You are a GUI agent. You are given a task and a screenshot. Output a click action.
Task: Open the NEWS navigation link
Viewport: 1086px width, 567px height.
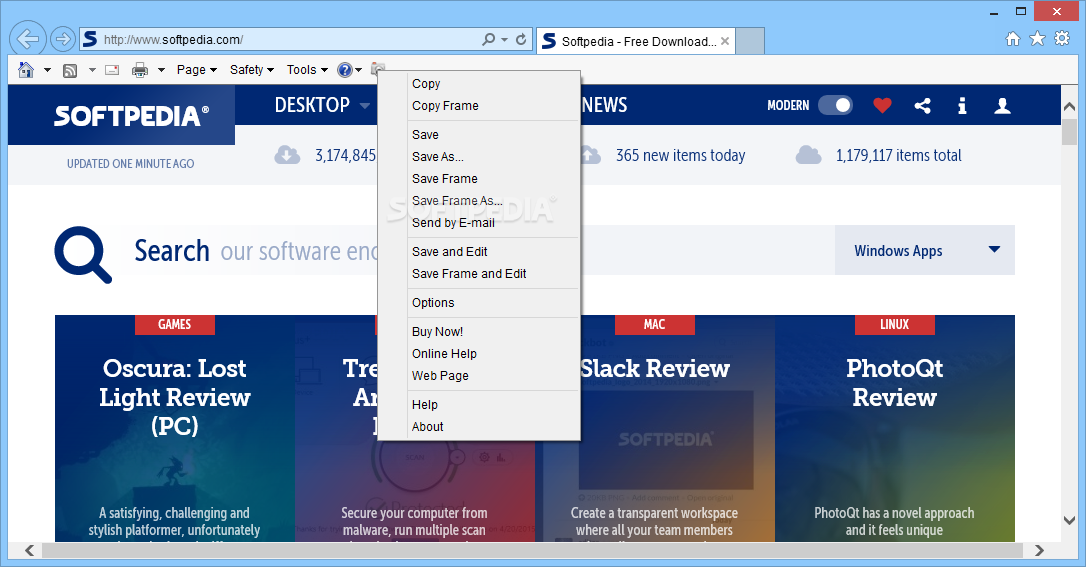(x=604, y=105)
